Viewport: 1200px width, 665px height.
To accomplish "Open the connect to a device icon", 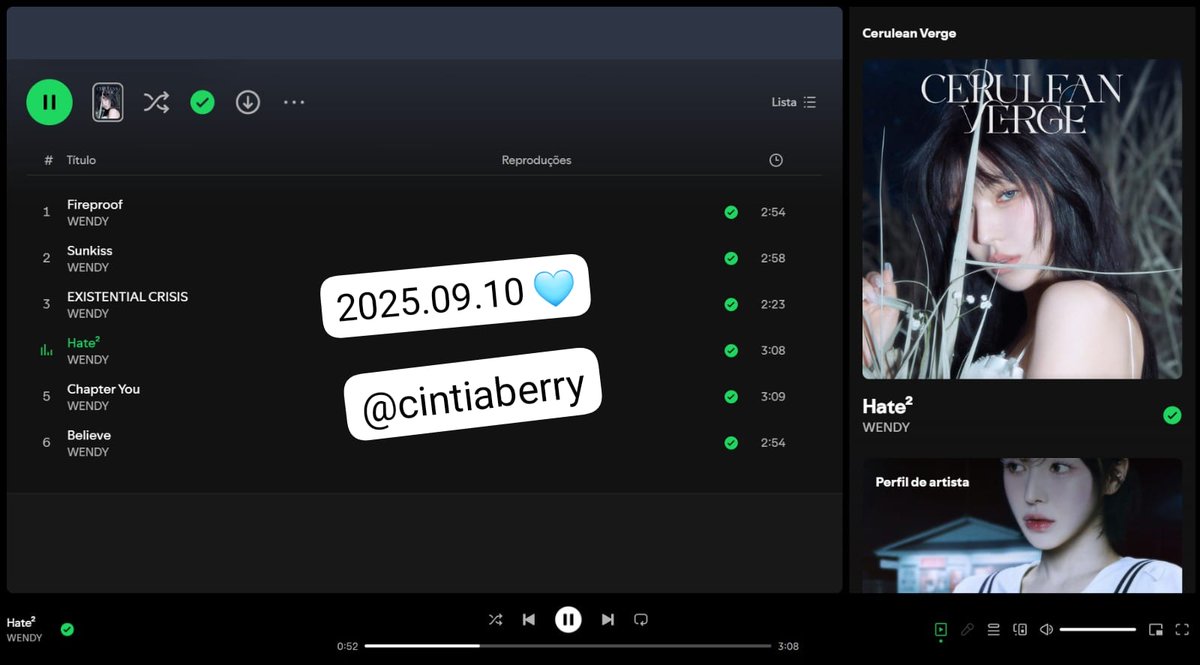I will (1020, 629).
